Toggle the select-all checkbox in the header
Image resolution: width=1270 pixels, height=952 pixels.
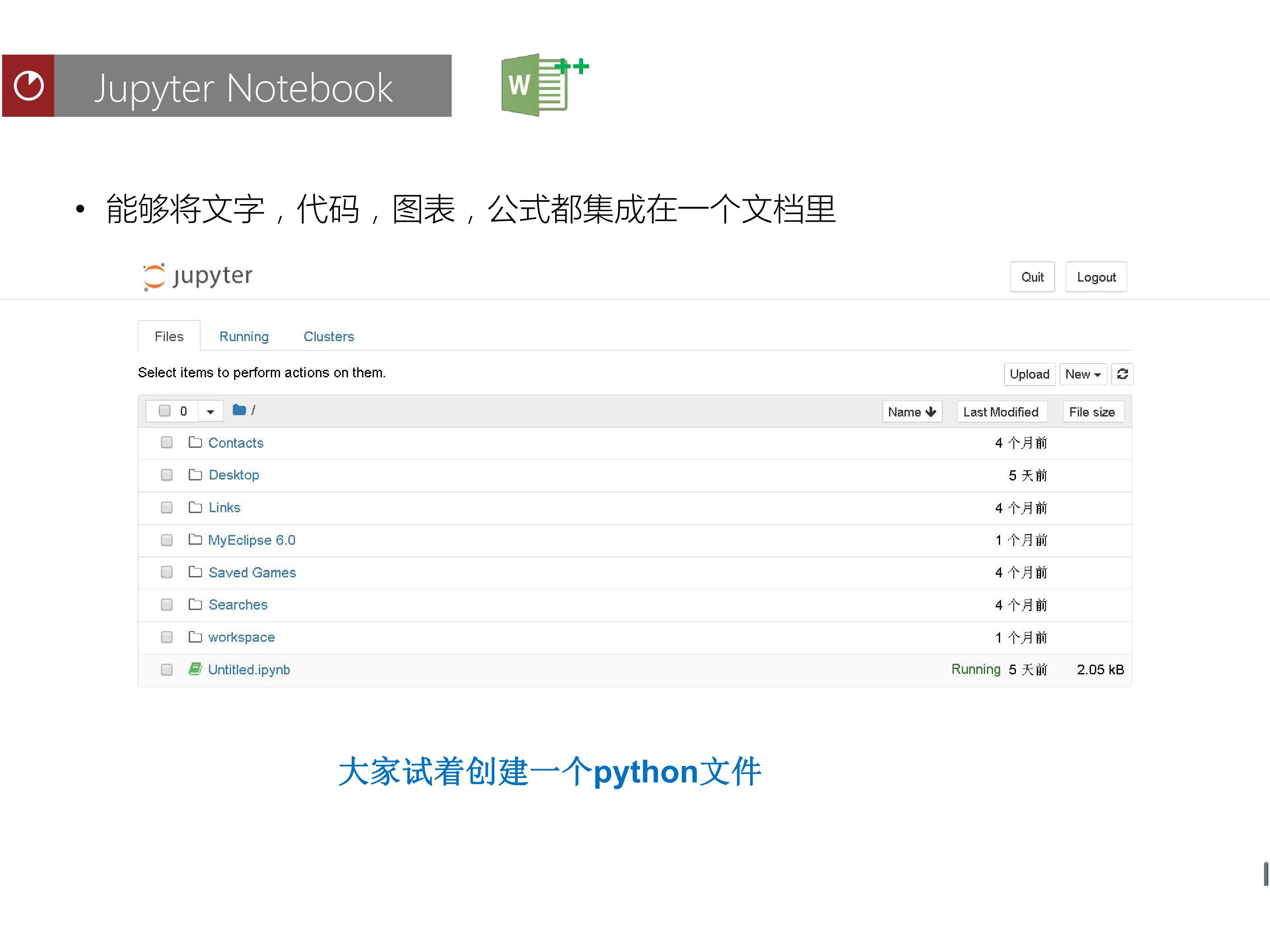165,411
